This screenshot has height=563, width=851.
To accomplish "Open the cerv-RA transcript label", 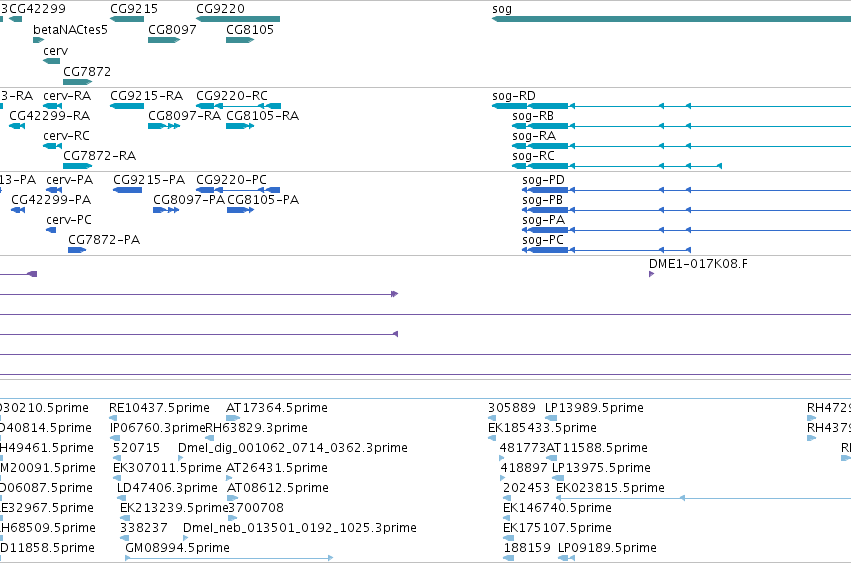I will pos(67,96).
